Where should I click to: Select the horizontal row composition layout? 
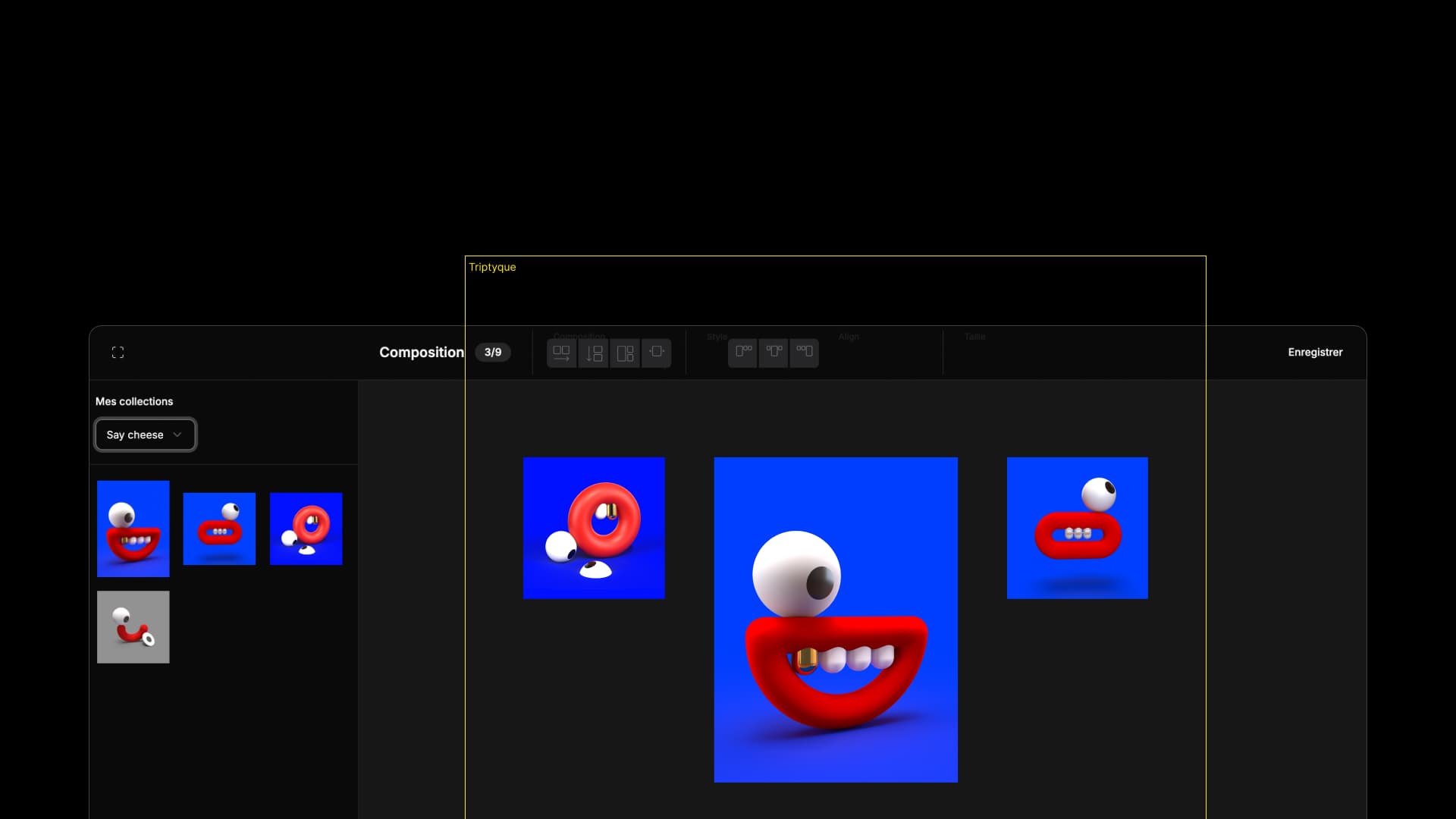[x=561, y=353]
